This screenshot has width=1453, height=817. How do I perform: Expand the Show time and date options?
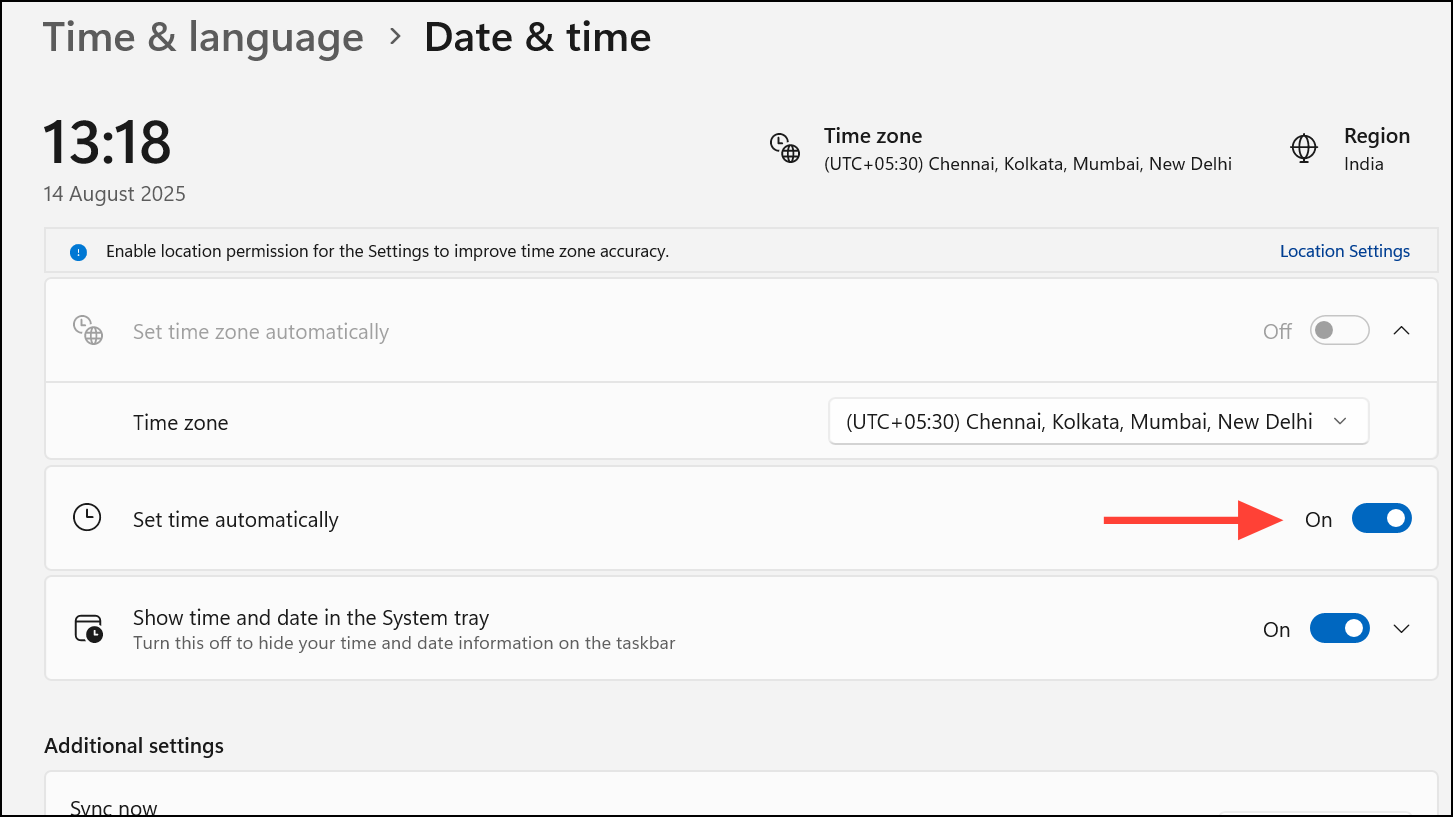pos(1402,629)
